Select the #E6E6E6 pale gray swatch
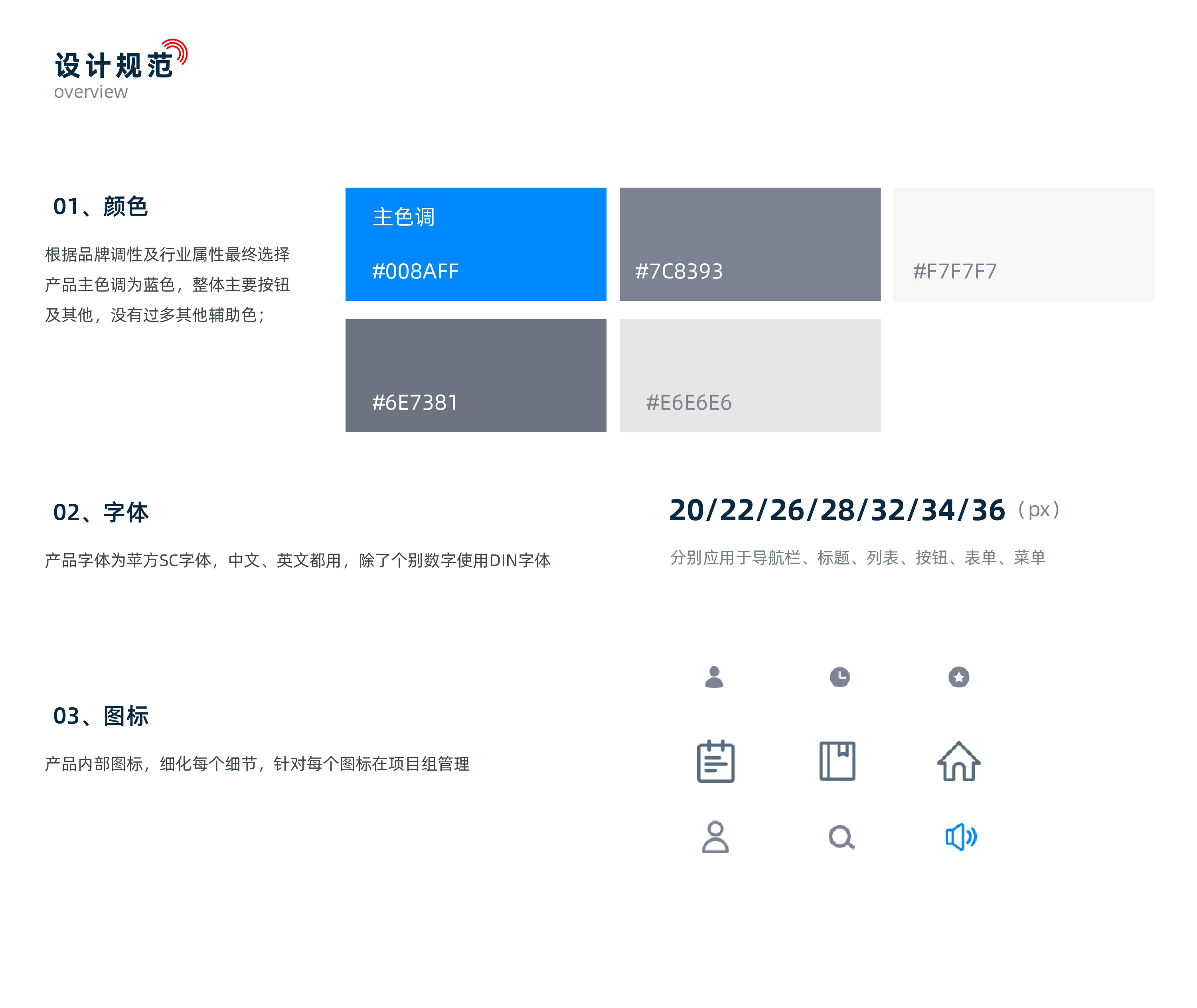 point(750,375)
